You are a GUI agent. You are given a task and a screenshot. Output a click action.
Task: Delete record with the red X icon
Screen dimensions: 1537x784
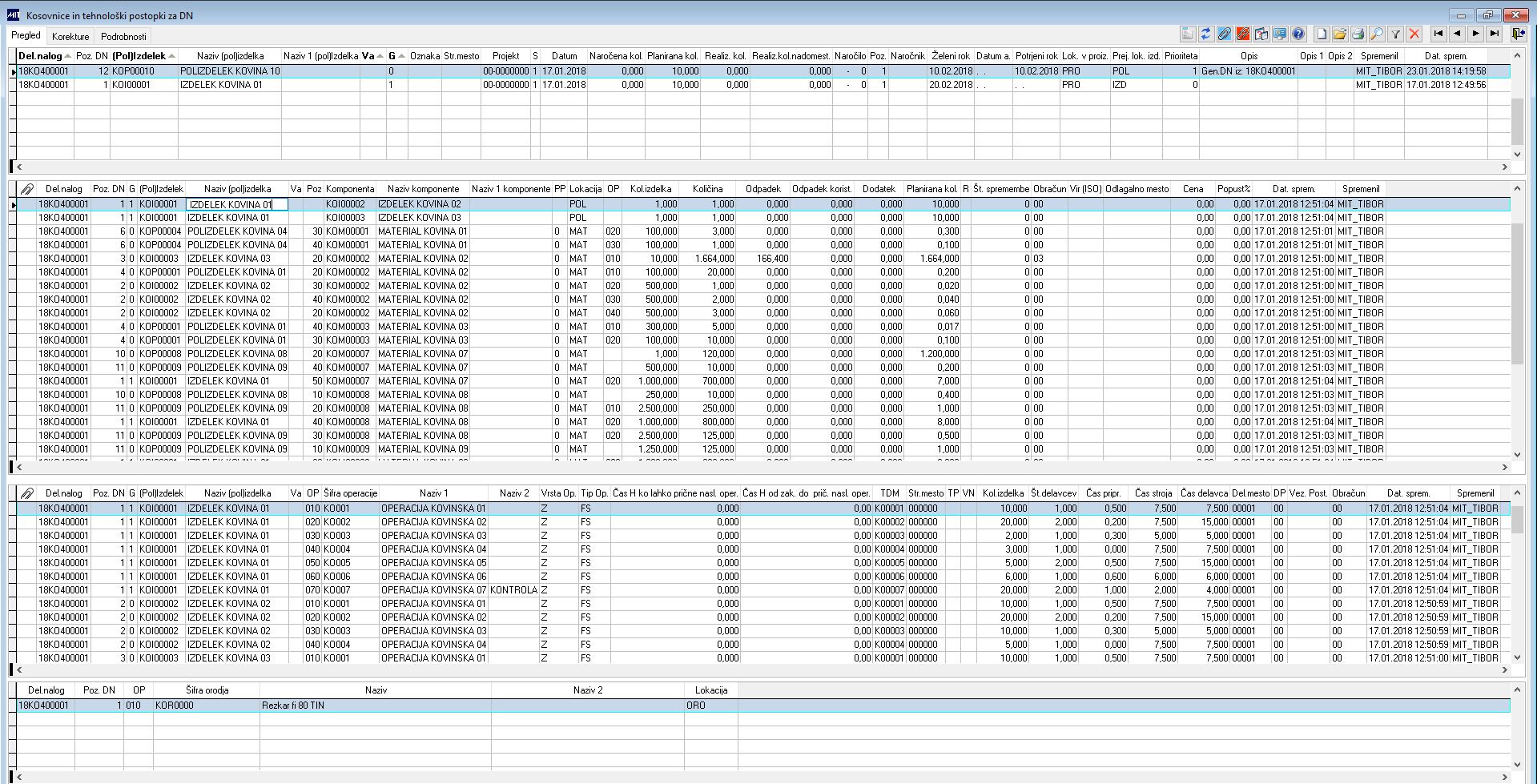pos(1414,34)
